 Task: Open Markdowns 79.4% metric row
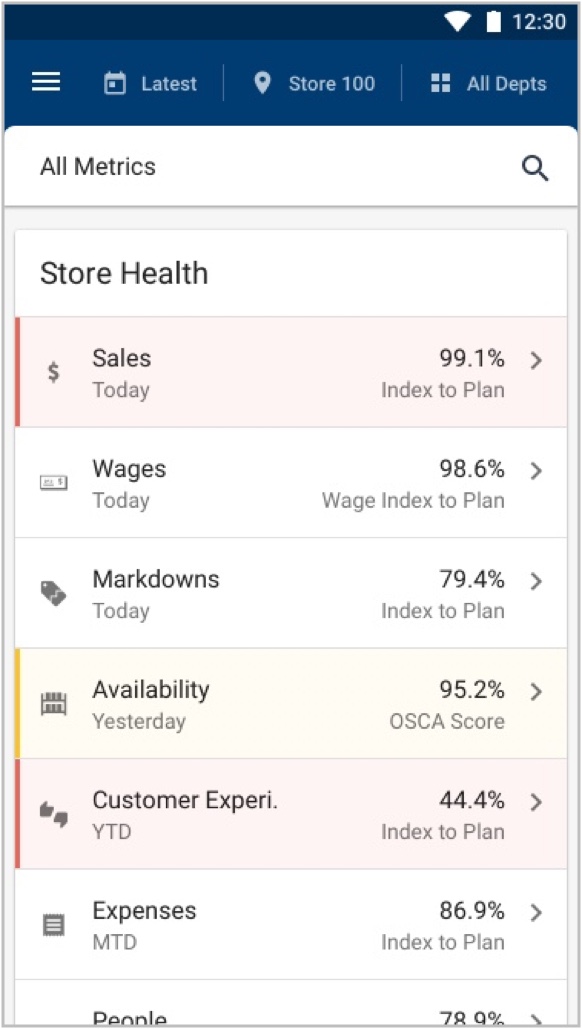[291, 593]
